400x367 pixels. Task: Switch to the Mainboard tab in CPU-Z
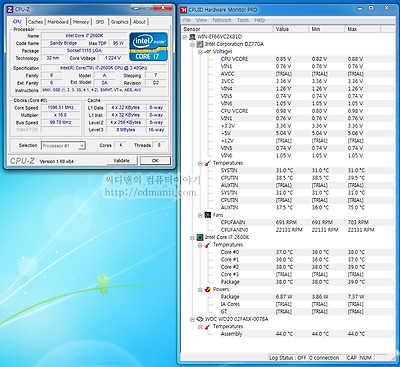[x=58, y=22]
